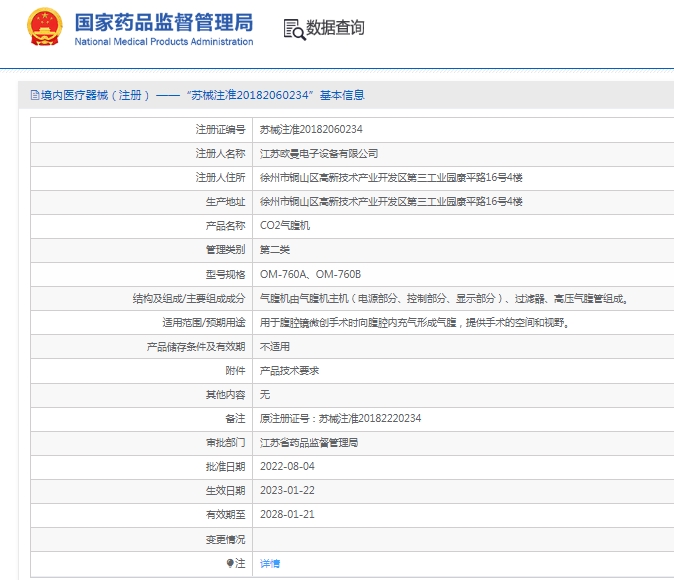Viewport: 674px width, 580px height.
Task: Click the 国家药品监督管理局 title
Action: tap(164, 22)
